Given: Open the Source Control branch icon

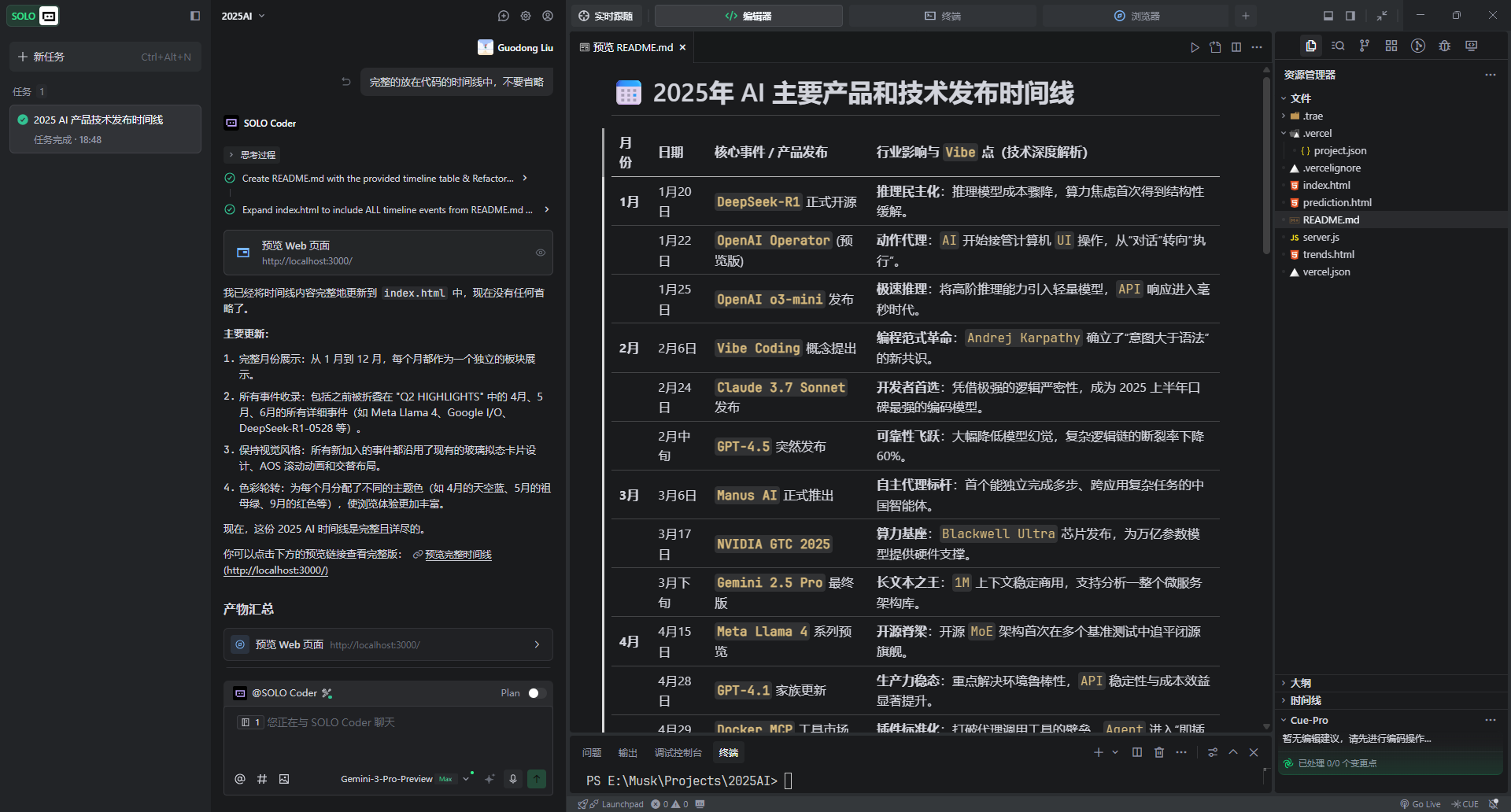Looking at the screenshot, I should click(x=1365, y=46).
